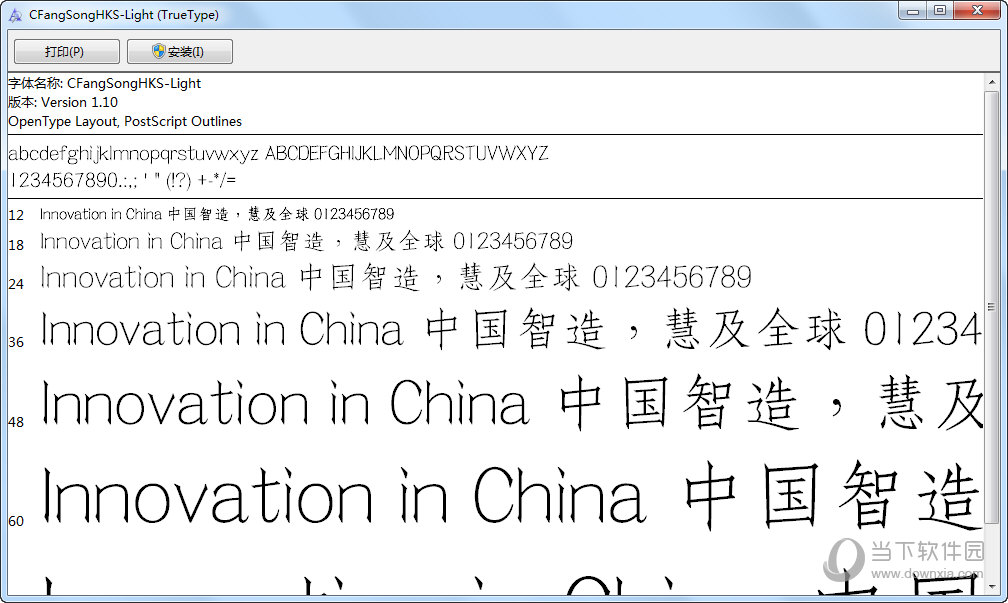Click the 12-point Innovation in China sample
The height and width of the screenshot is (603, 1008).
[217, 214]
